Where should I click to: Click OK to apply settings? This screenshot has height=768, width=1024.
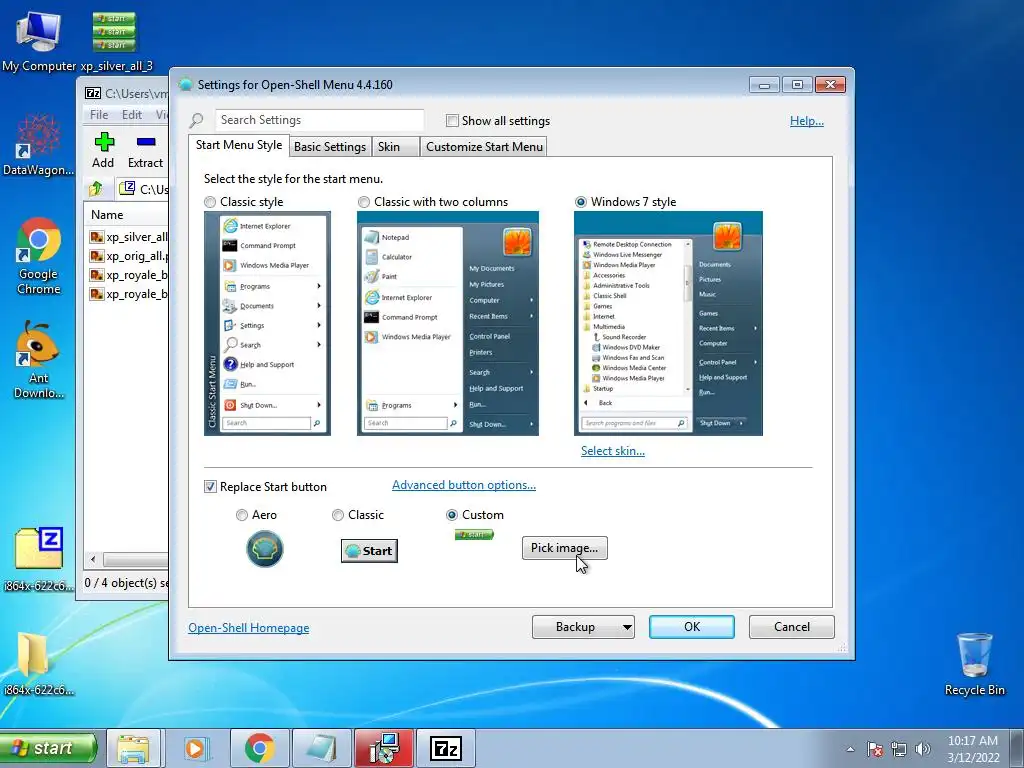point(692,627)
